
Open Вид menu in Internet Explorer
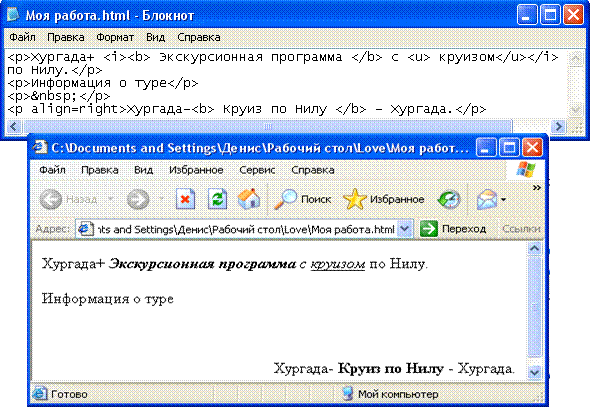pos(144,170)
